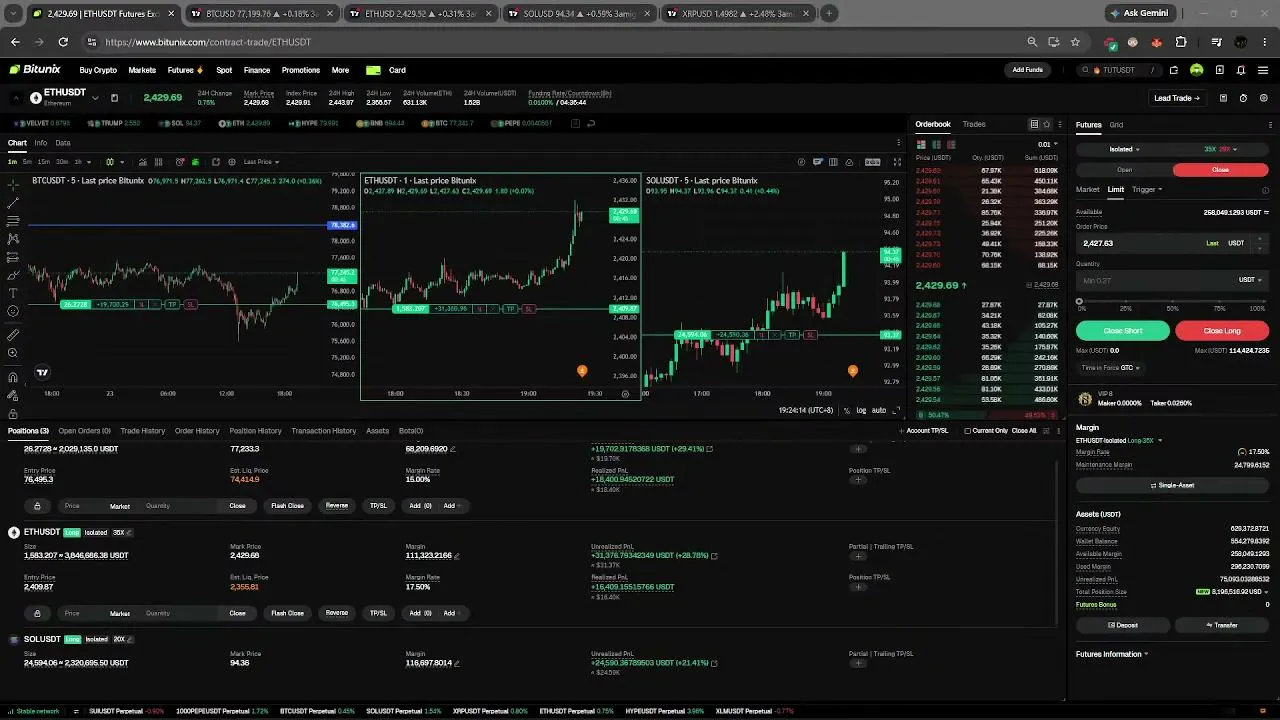
Task: Click the red Close Long button
Action: 1222,331
